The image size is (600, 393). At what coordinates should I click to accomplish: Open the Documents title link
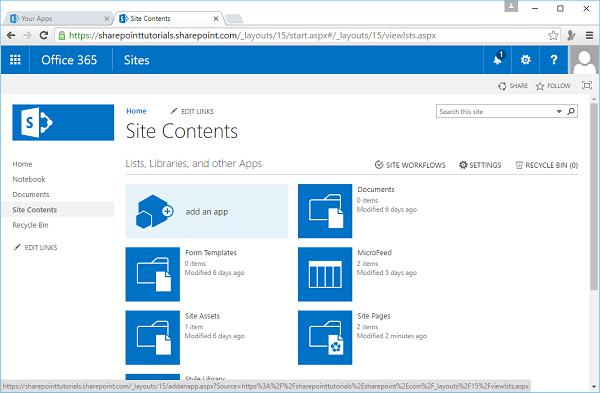(x=376, y=189)
